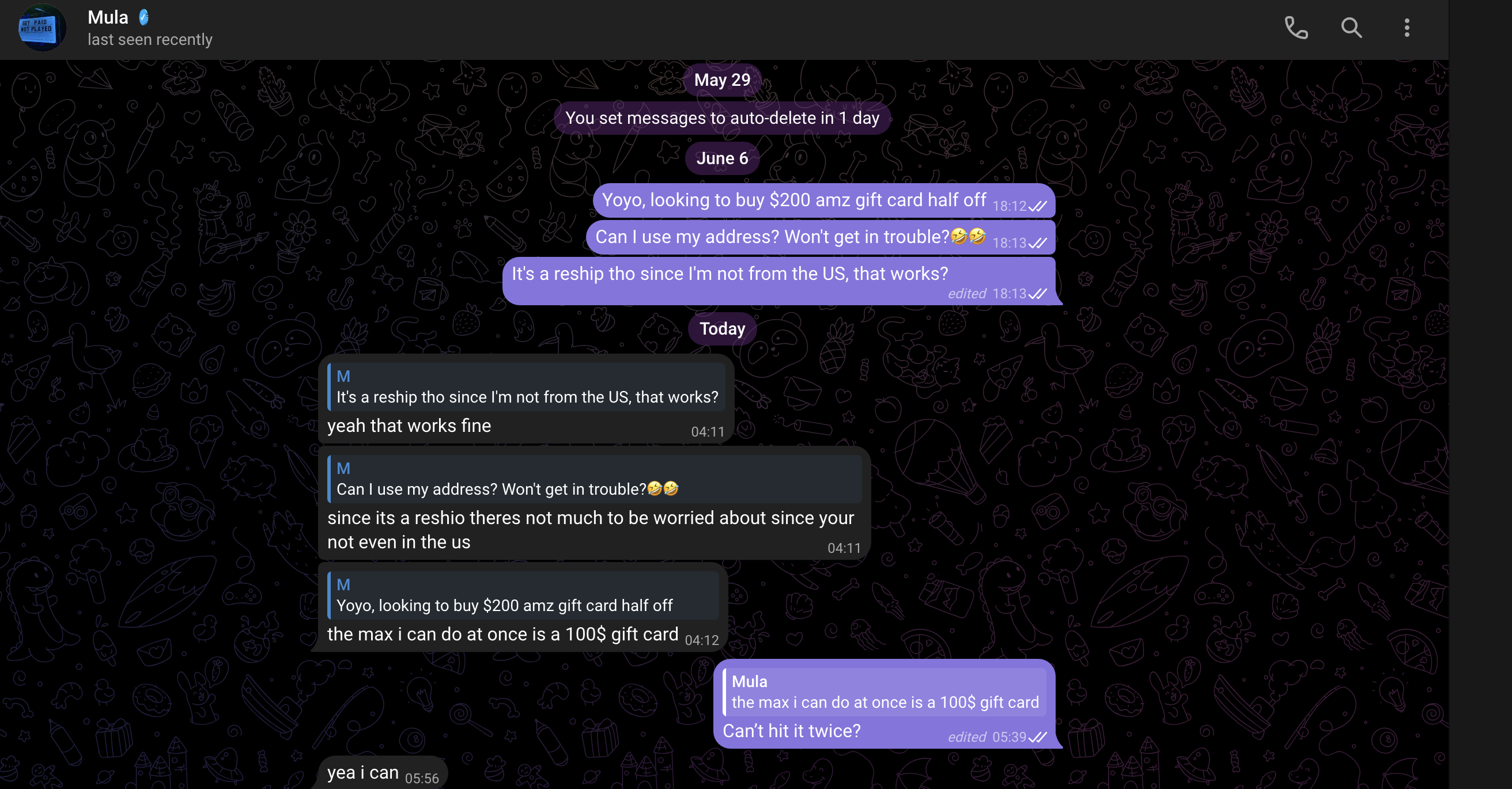
Task: Jump to the May 29 date badge
Action: [722, 80]
